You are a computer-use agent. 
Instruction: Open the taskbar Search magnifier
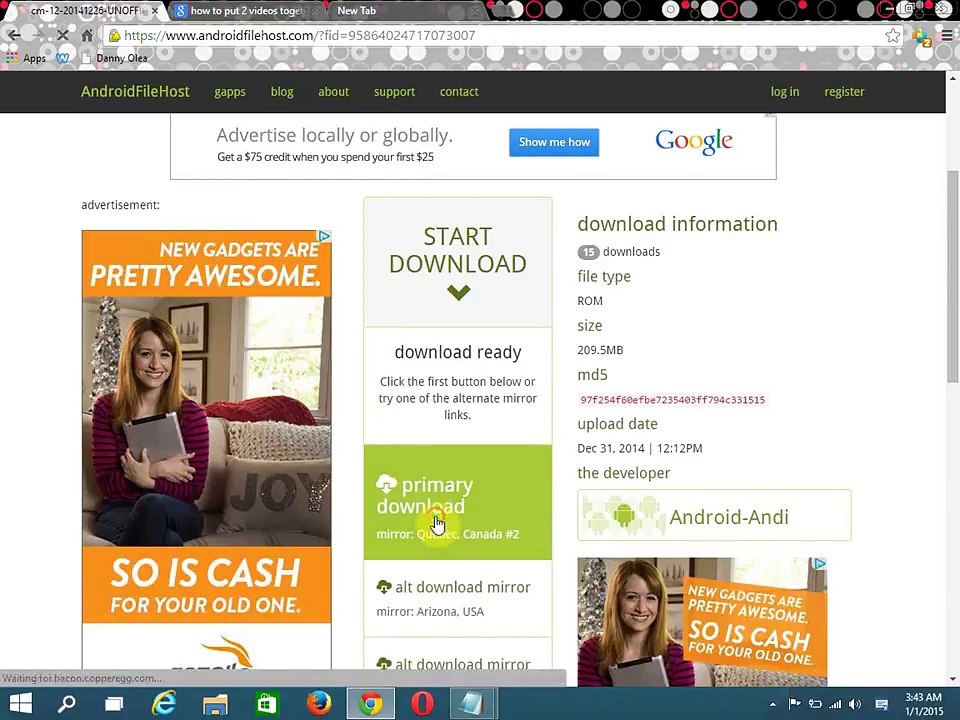click(x=66, y=703)
